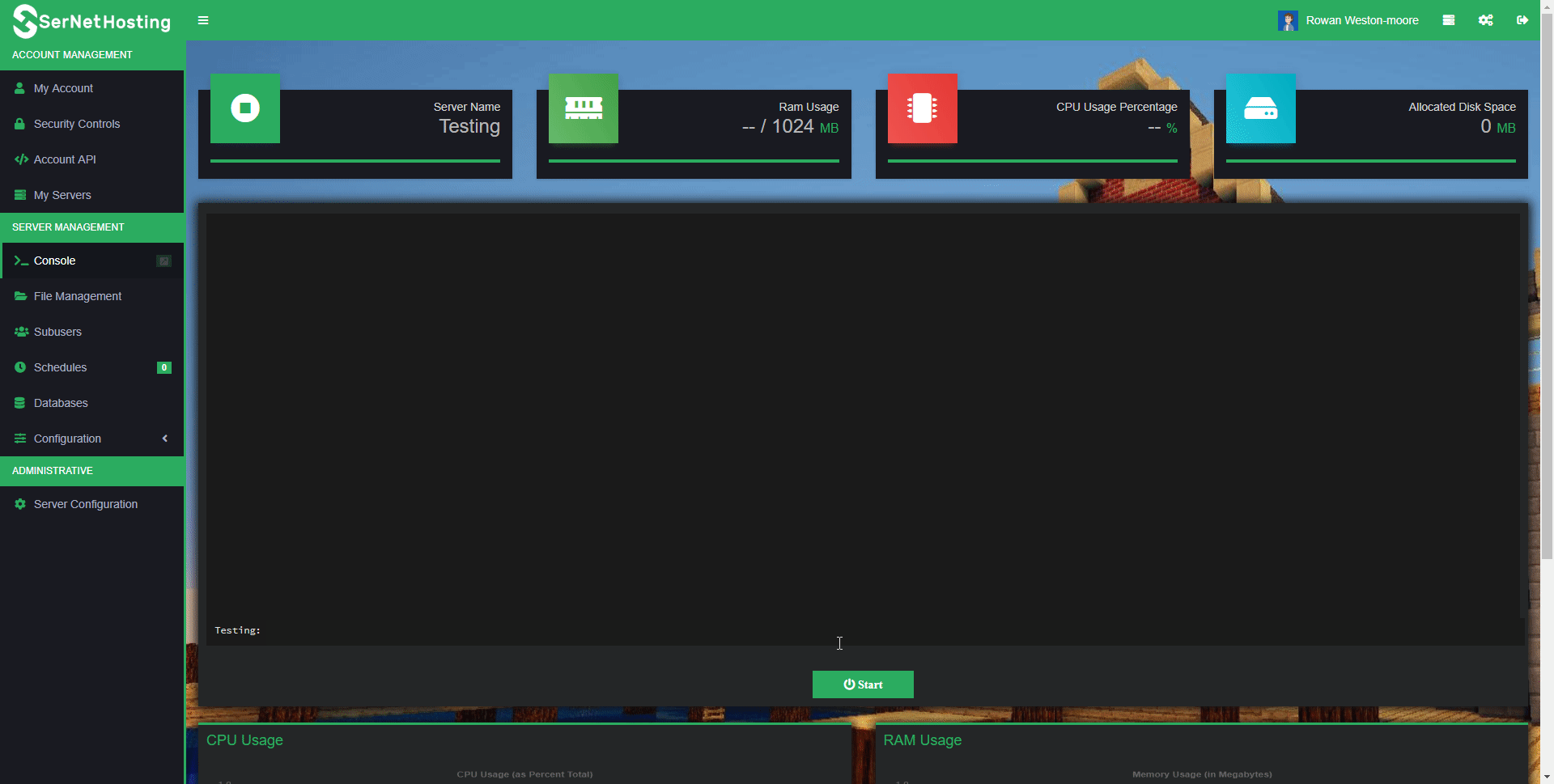Click the page vertical scrollbar
The width and height of the screenshot is (1554, 784).
[1546, 324]
